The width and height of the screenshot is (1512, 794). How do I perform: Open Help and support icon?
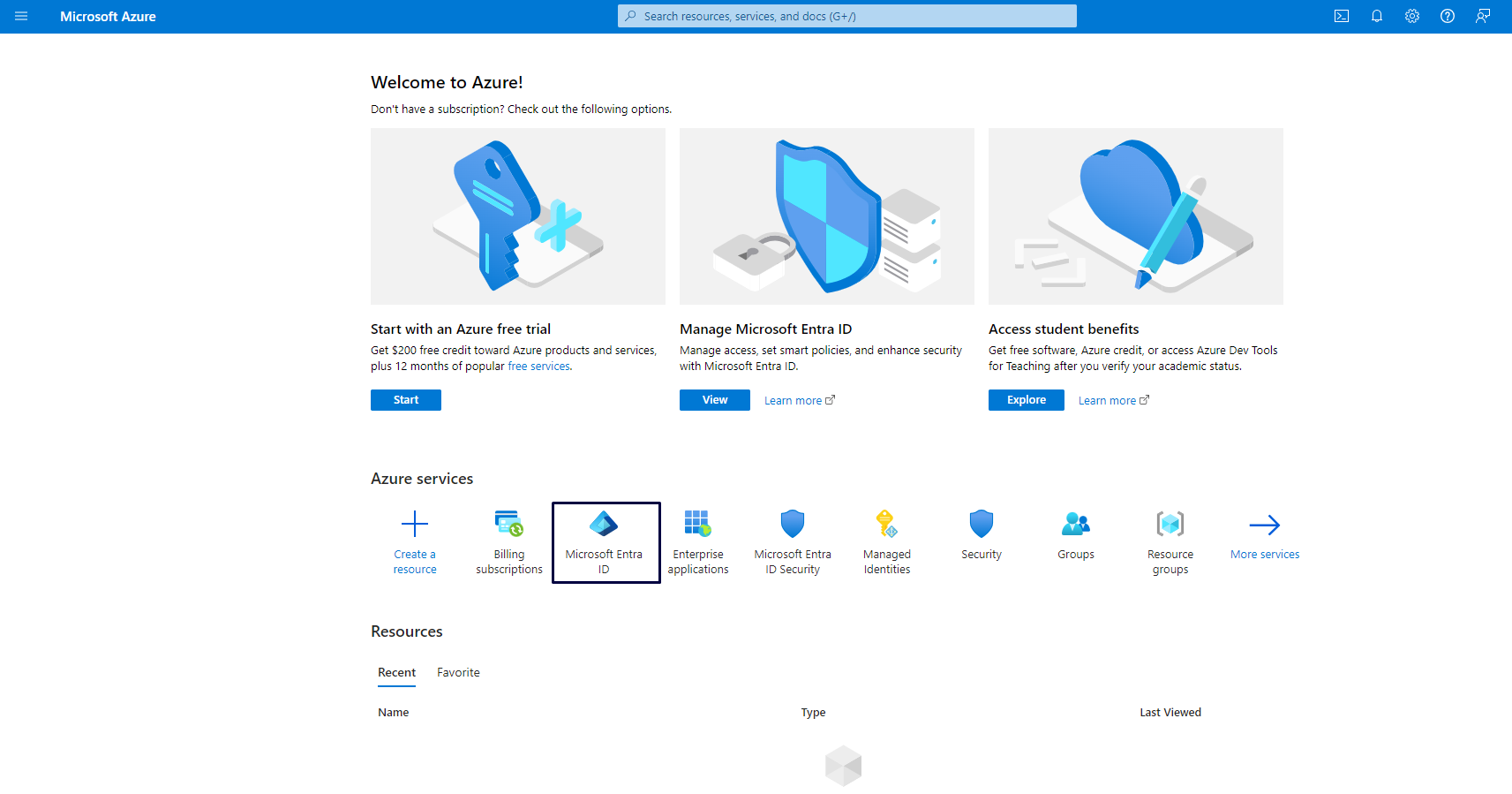1447,16
